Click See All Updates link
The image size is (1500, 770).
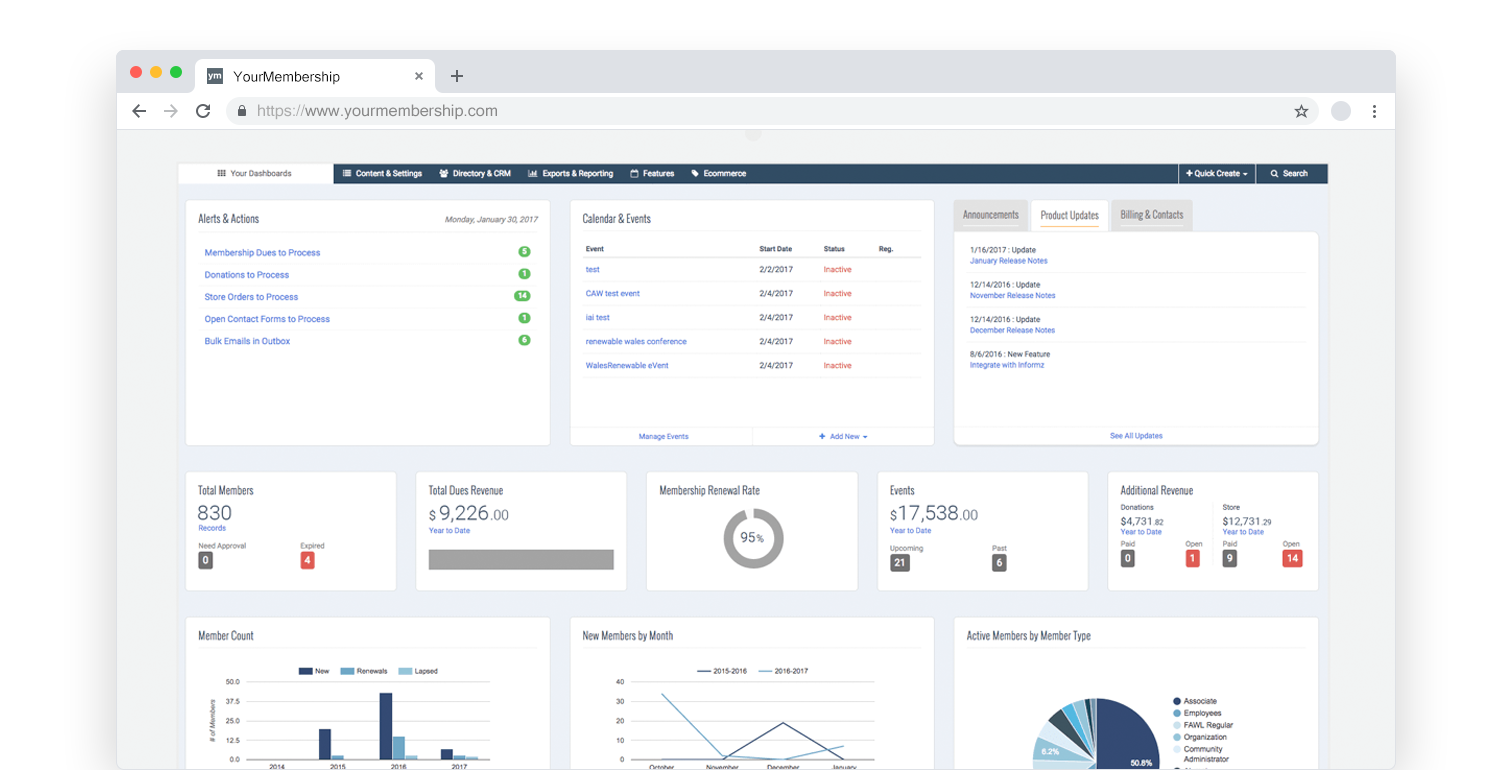pos(1136,436)
